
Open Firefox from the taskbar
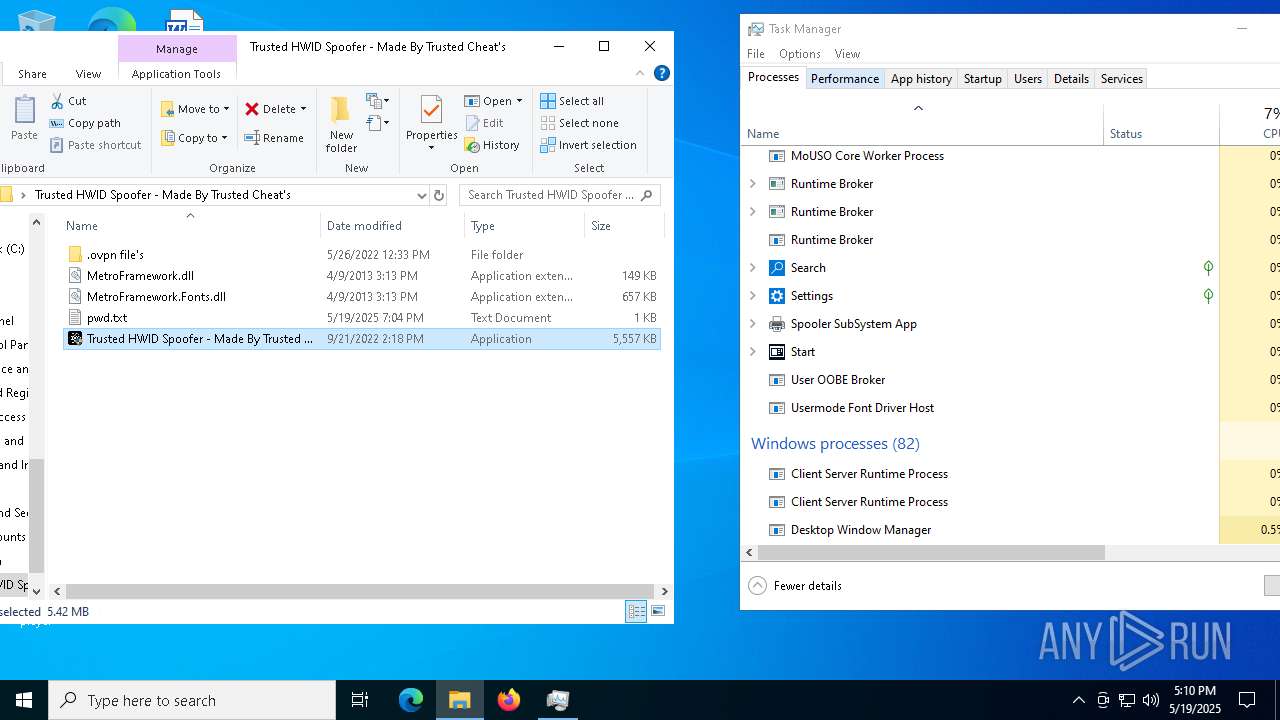click(509, 700)
